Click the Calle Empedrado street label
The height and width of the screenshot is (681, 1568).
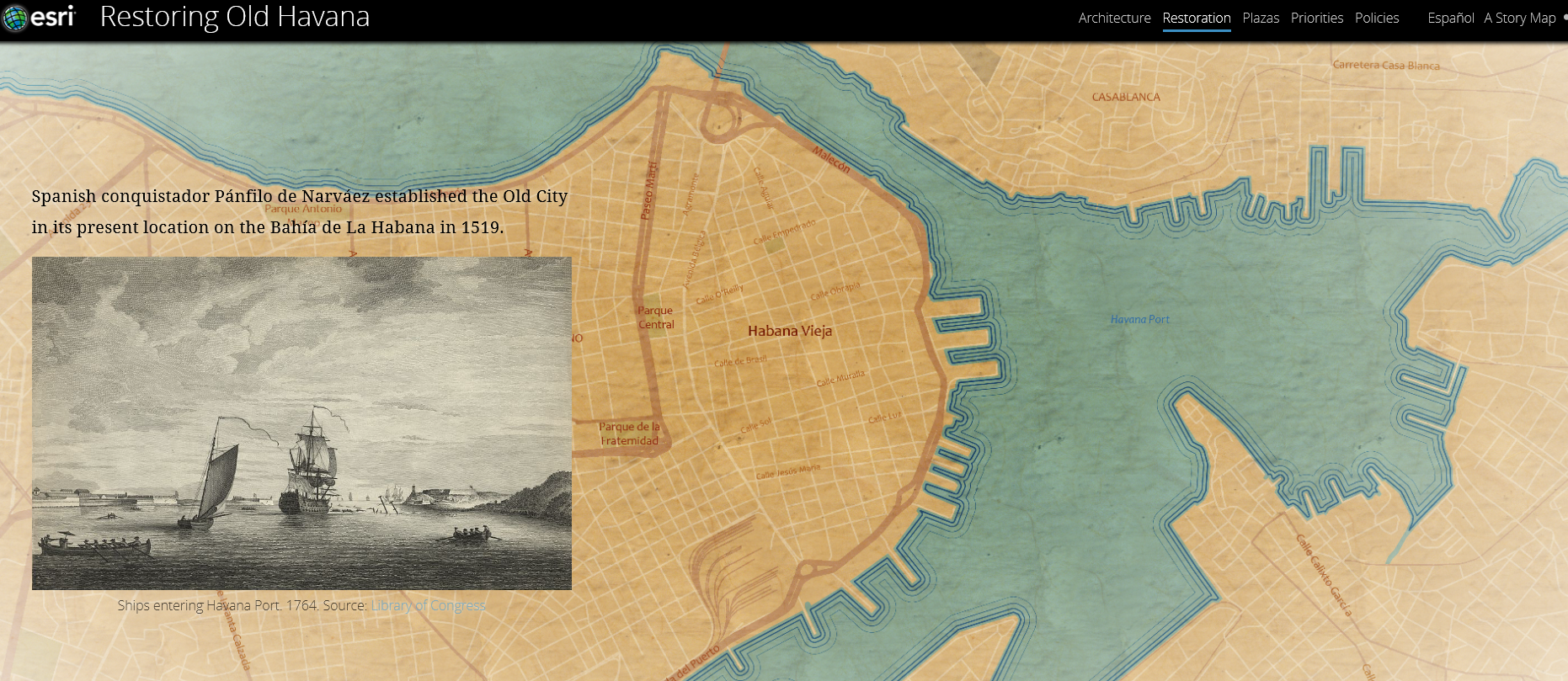point(785,231)
